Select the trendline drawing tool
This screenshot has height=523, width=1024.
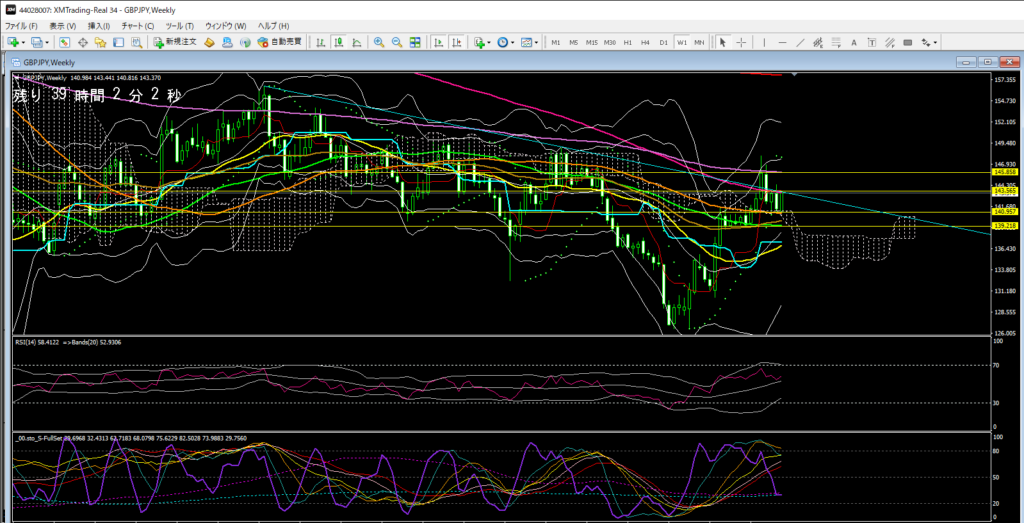click(x=801, y=42)
